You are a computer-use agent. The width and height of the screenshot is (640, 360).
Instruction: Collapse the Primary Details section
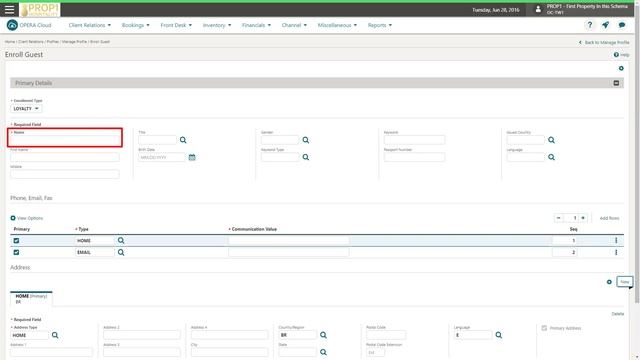point(616,83)
